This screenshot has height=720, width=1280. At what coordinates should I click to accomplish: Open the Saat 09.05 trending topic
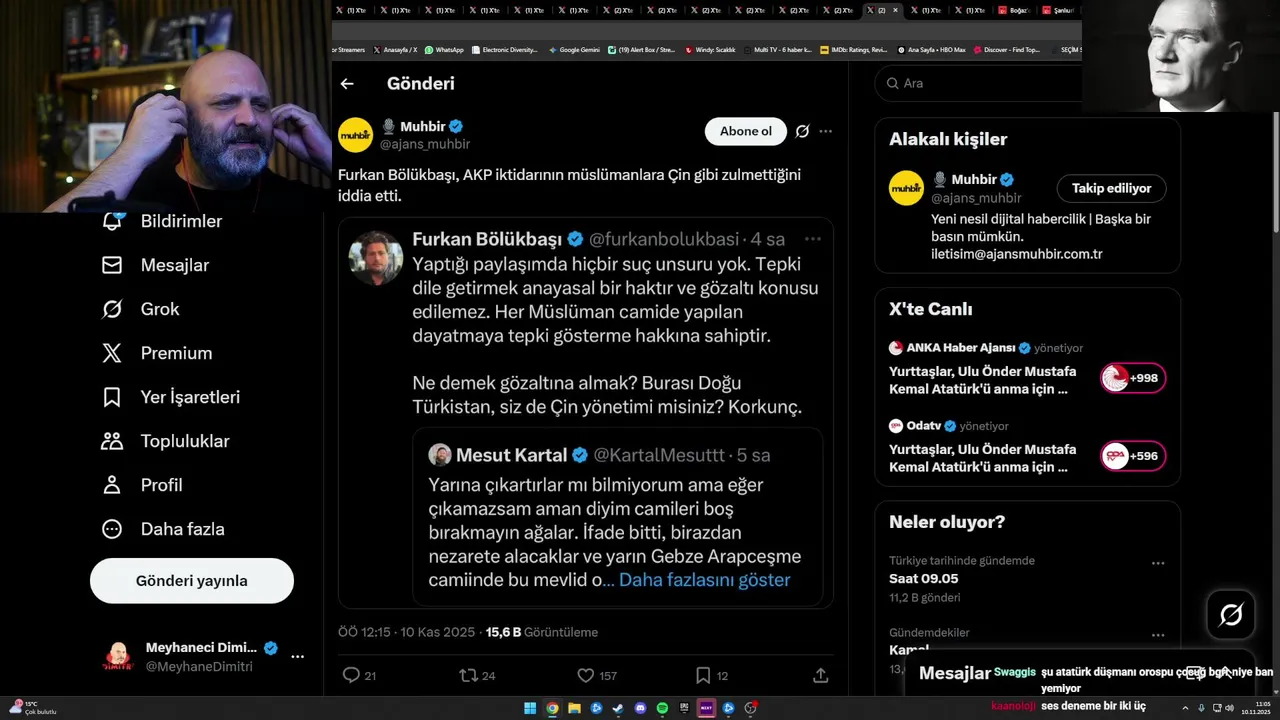click(x=923, y=579)
